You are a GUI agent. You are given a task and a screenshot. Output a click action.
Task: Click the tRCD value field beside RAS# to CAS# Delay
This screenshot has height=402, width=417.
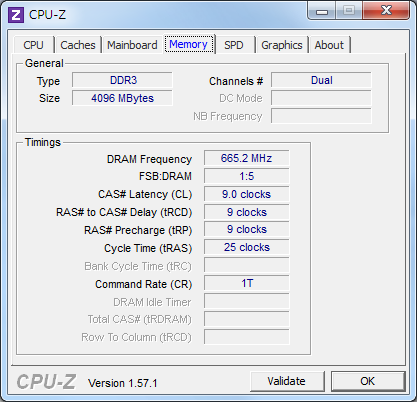(247, 212)
